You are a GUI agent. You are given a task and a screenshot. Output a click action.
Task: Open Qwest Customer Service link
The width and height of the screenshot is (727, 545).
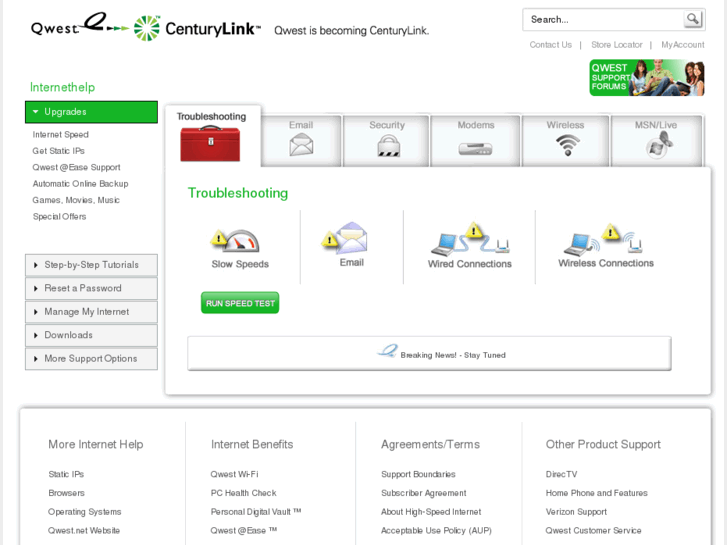click(x=593, y=530)
